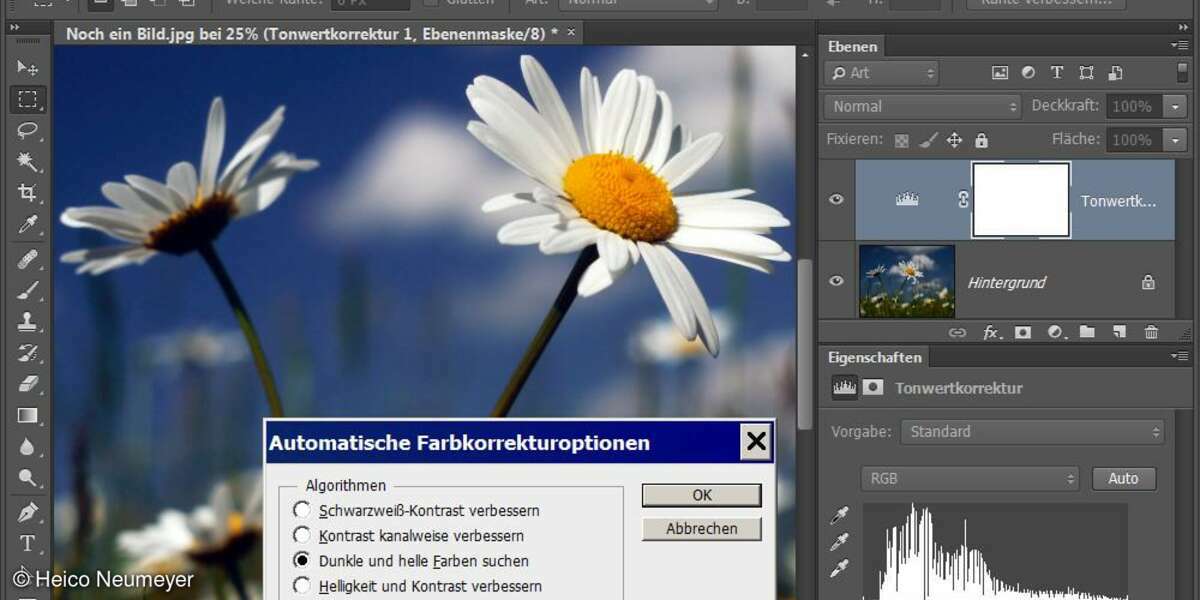Open the Vorgabe preset dropdown
Screen dimensions: 1200x600
pos(1032,432)
